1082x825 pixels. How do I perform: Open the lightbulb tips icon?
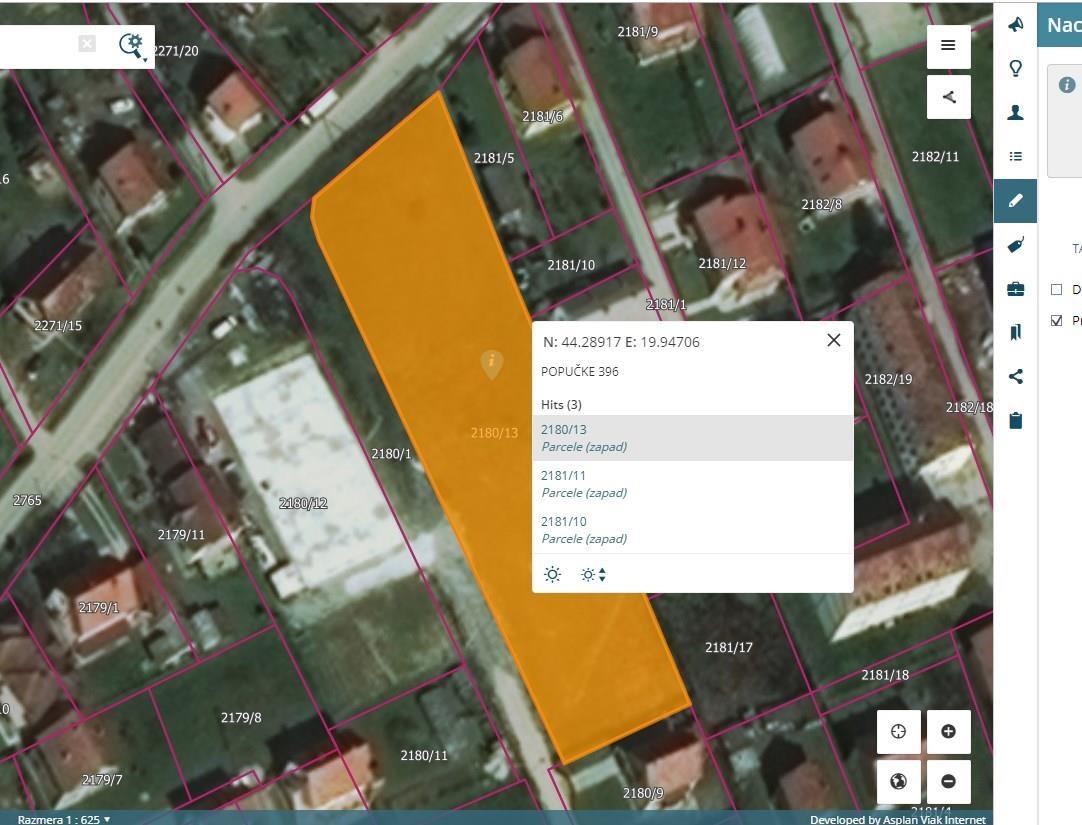click(x=1015, y=68)
